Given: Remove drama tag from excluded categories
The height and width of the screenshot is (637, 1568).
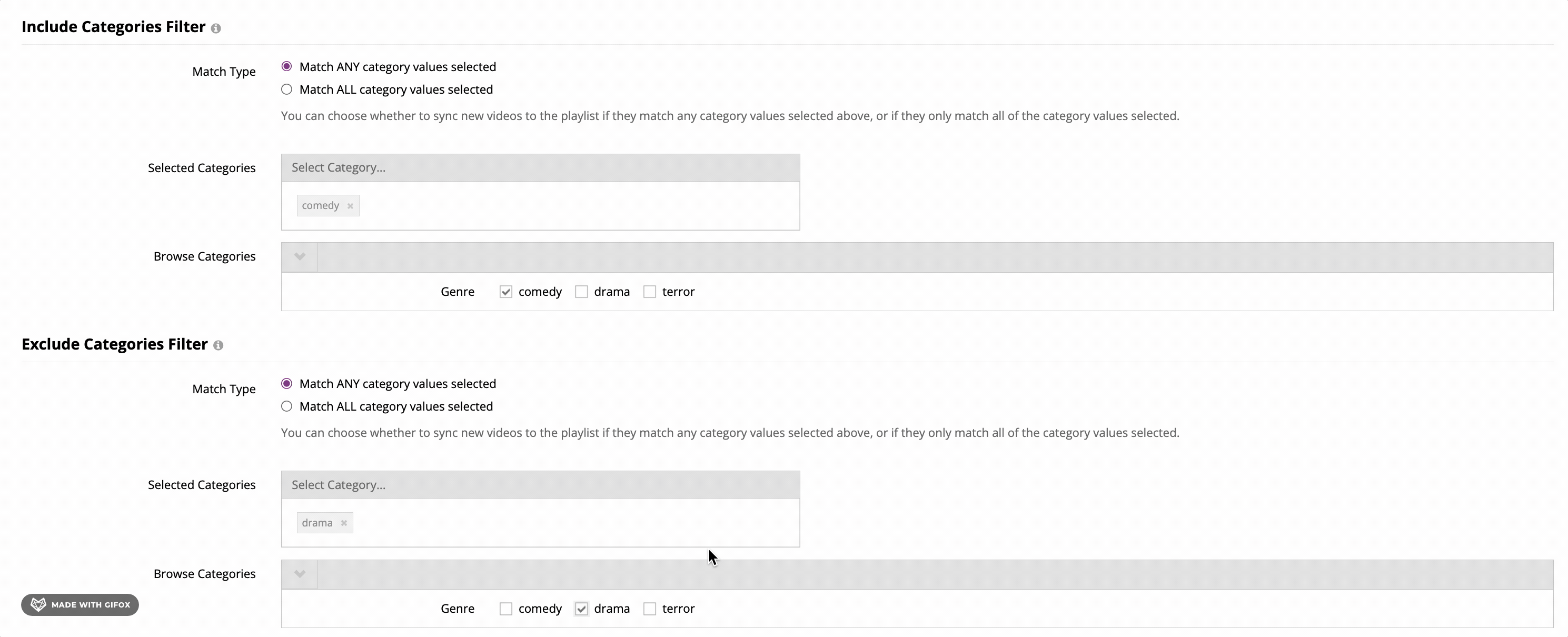Looking at the screenshot, I should click(344, 523).
